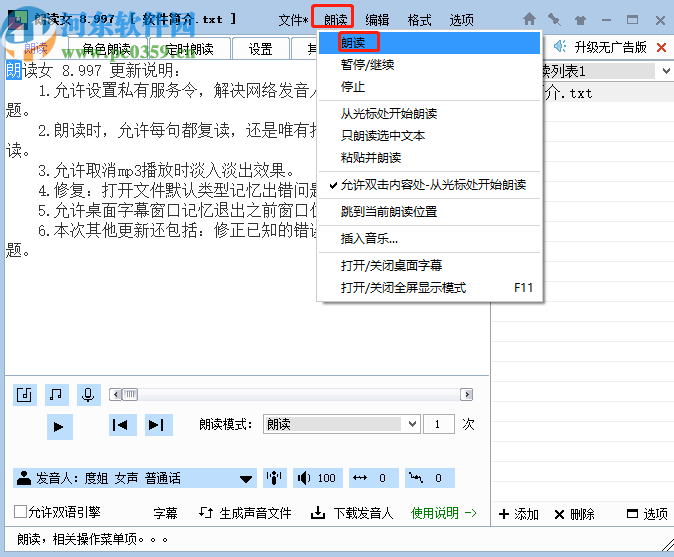
Task: Expand the playlist dropdown 列表1
Action: coord(666,71)
